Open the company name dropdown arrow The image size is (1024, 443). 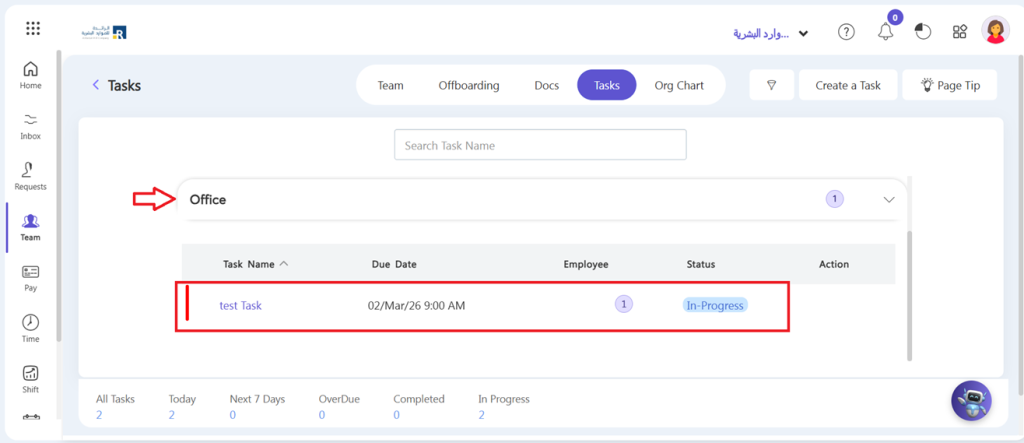point(804,33)
